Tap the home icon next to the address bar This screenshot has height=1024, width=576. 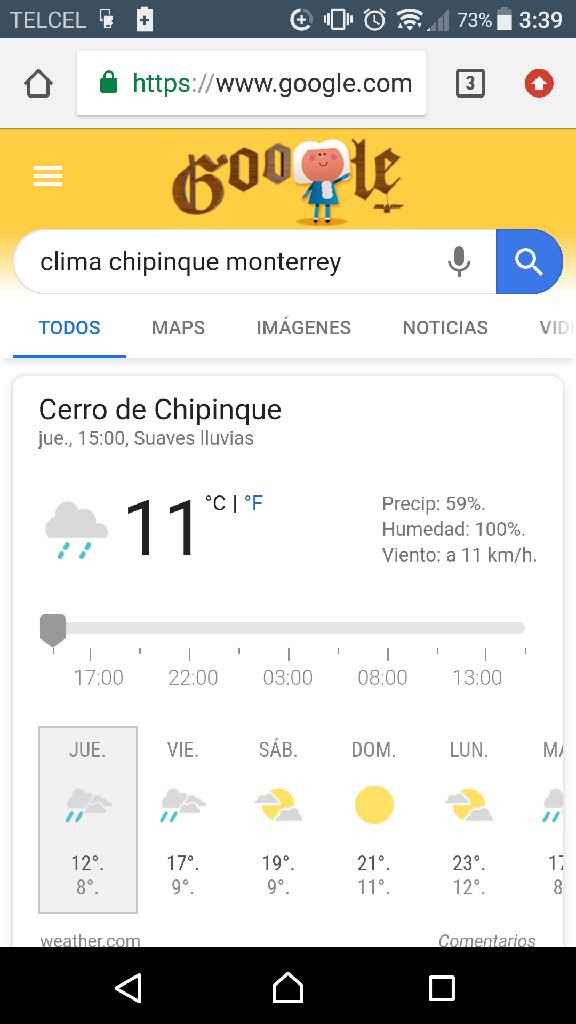click(37, 83)
